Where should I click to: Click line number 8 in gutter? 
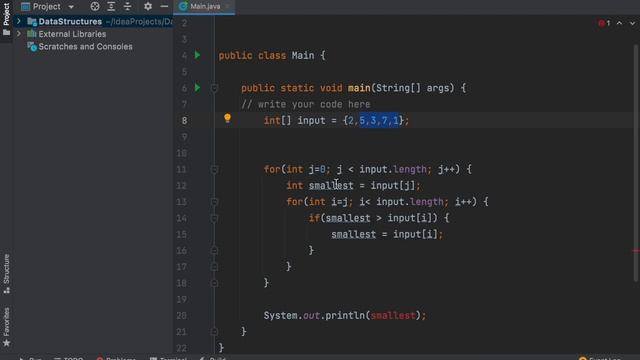point(184,120)
